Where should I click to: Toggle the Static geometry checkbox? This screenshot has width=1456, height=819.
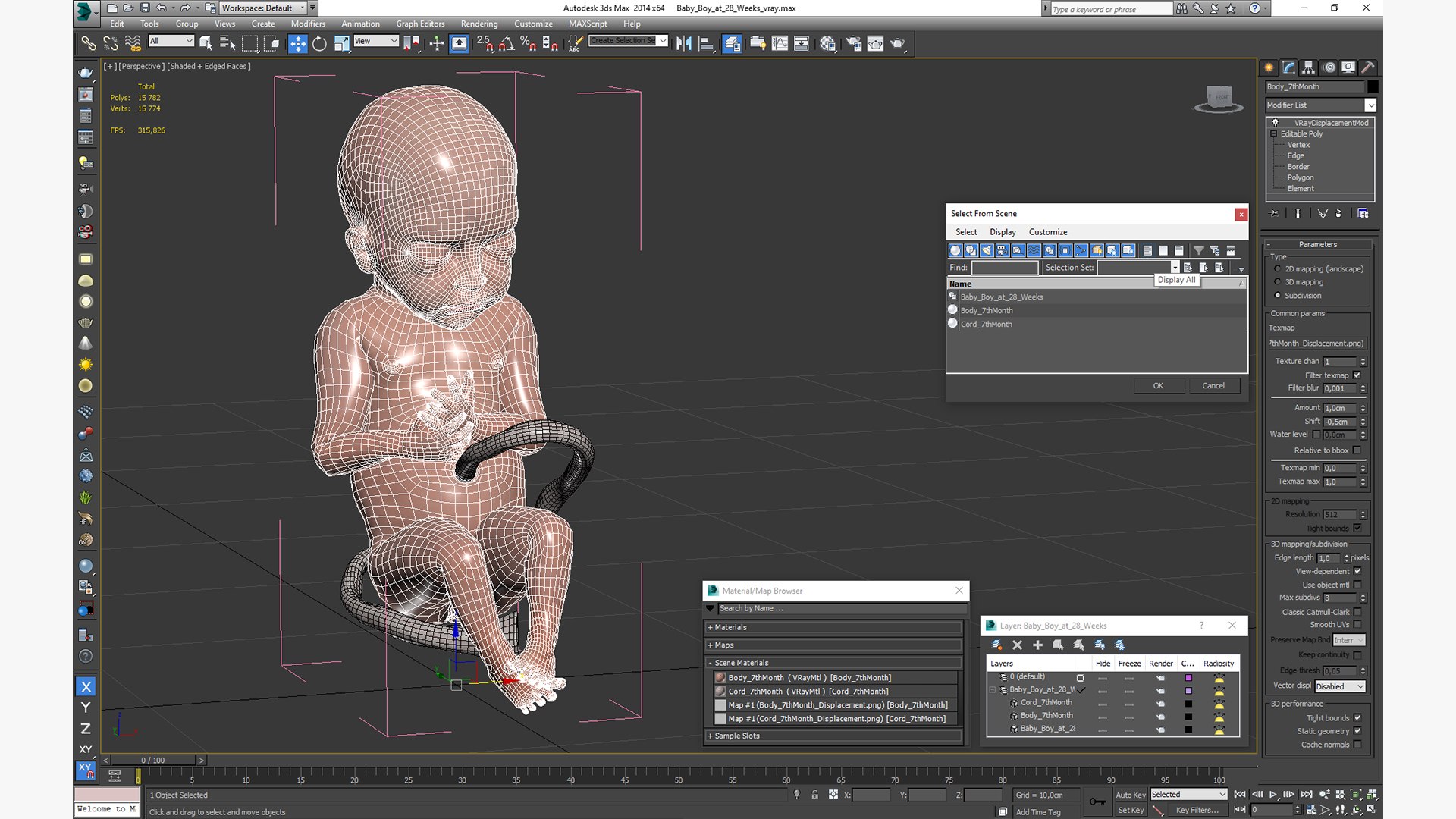1357,731
